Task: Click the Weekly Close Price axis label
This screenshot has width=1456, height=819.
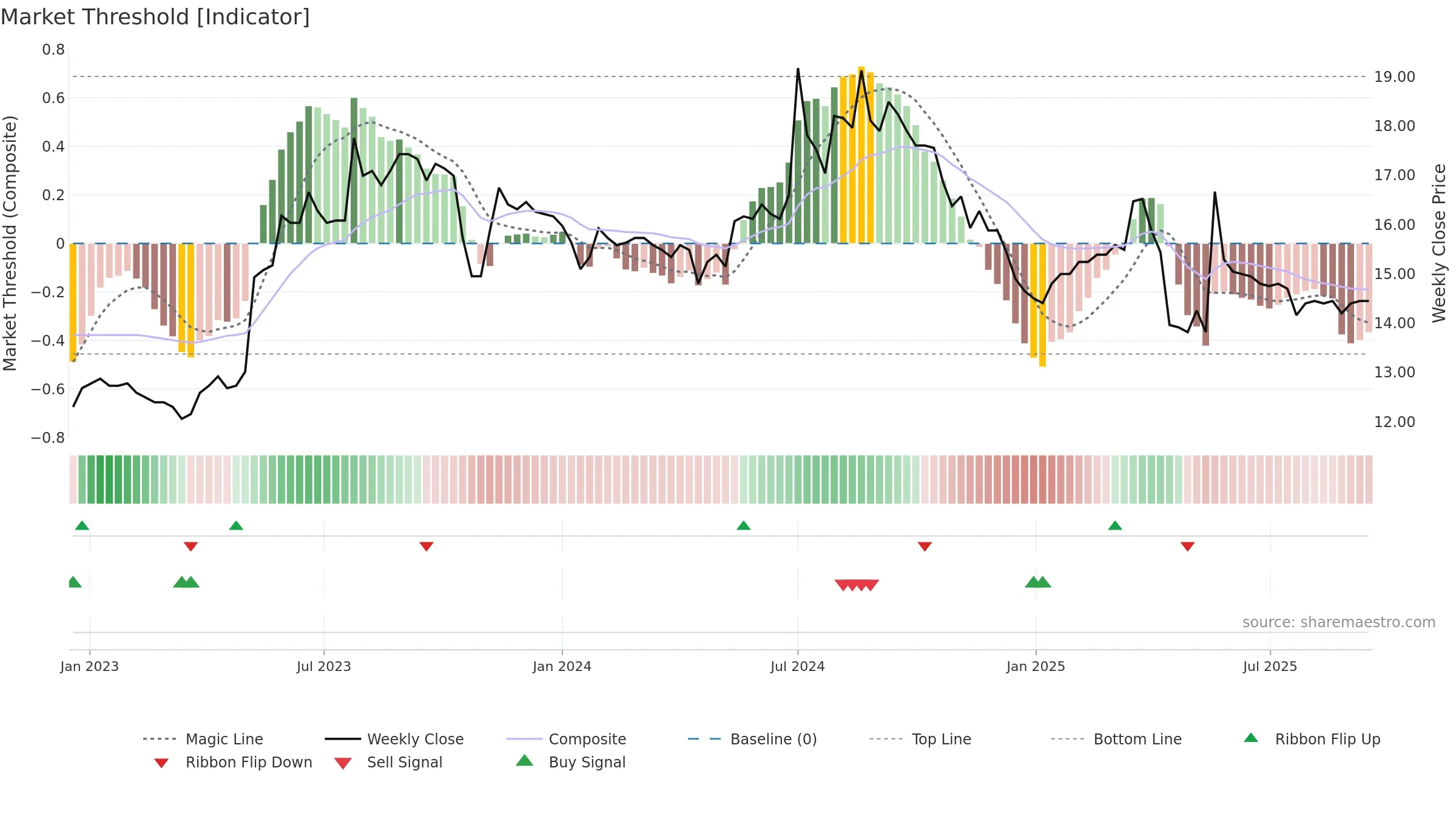Action: 1439,243
